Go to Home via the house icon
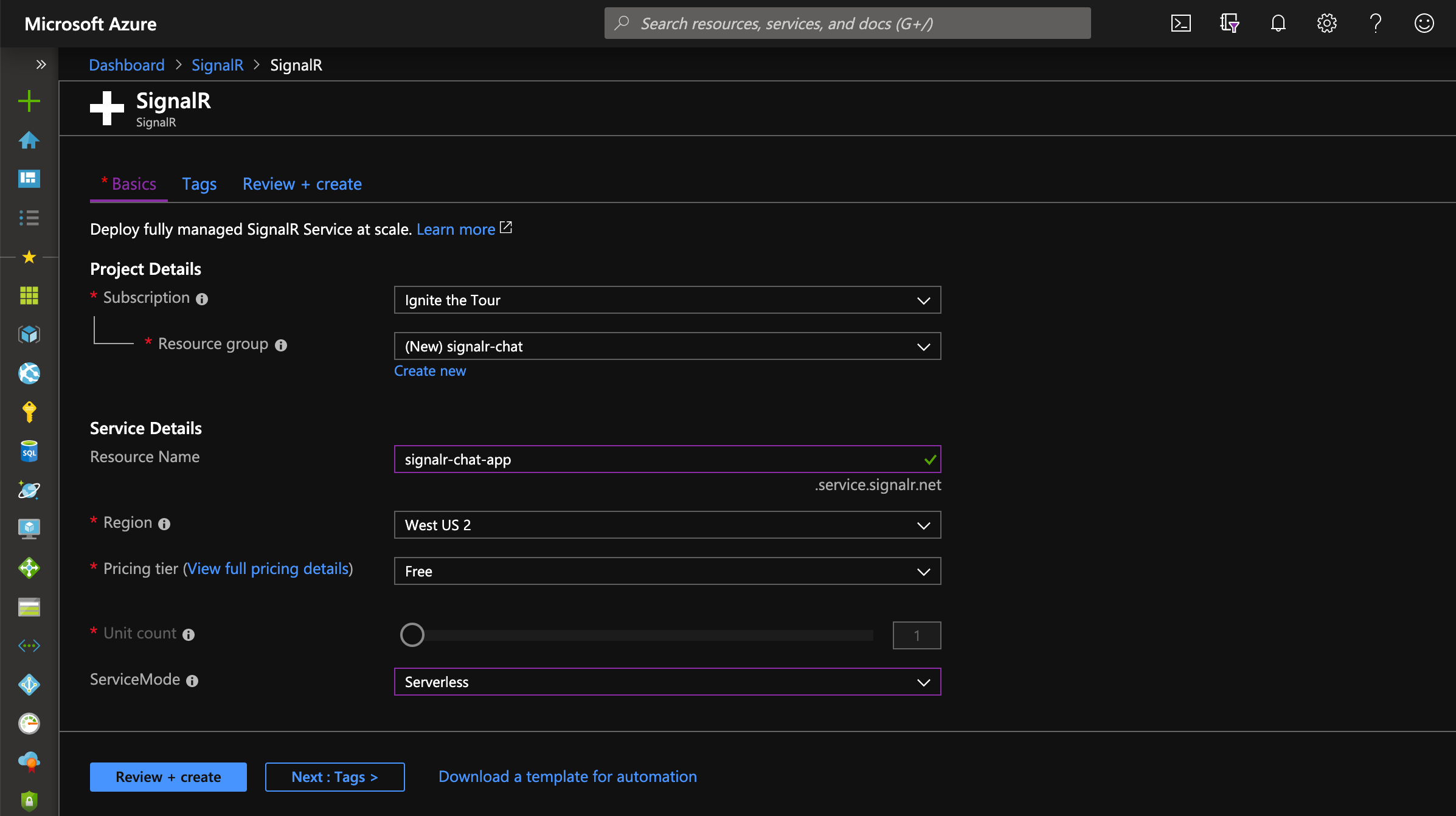 29,140
